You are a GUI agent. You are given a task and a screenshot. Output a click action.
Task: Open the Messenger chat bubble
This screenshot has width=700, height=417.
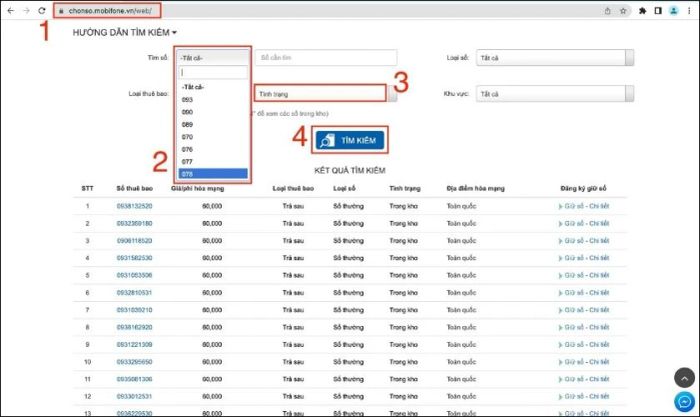tap(684, 402)
